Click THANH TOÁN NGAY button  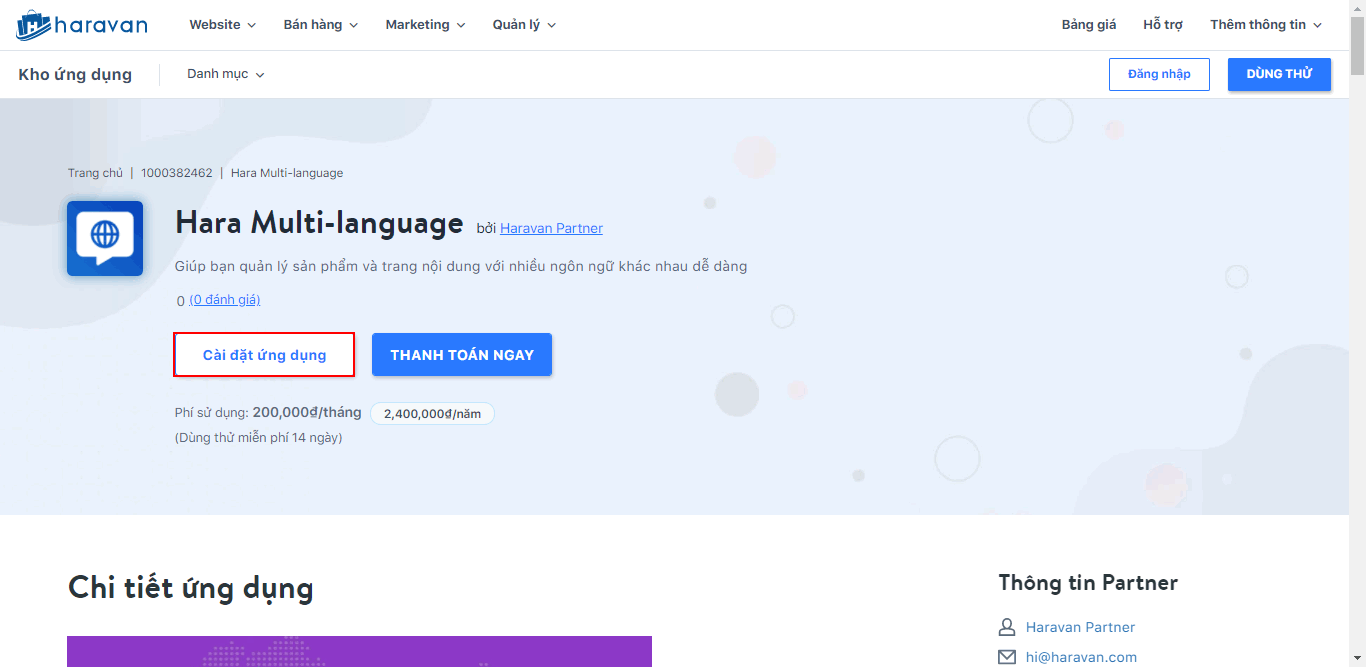[462, 355]
